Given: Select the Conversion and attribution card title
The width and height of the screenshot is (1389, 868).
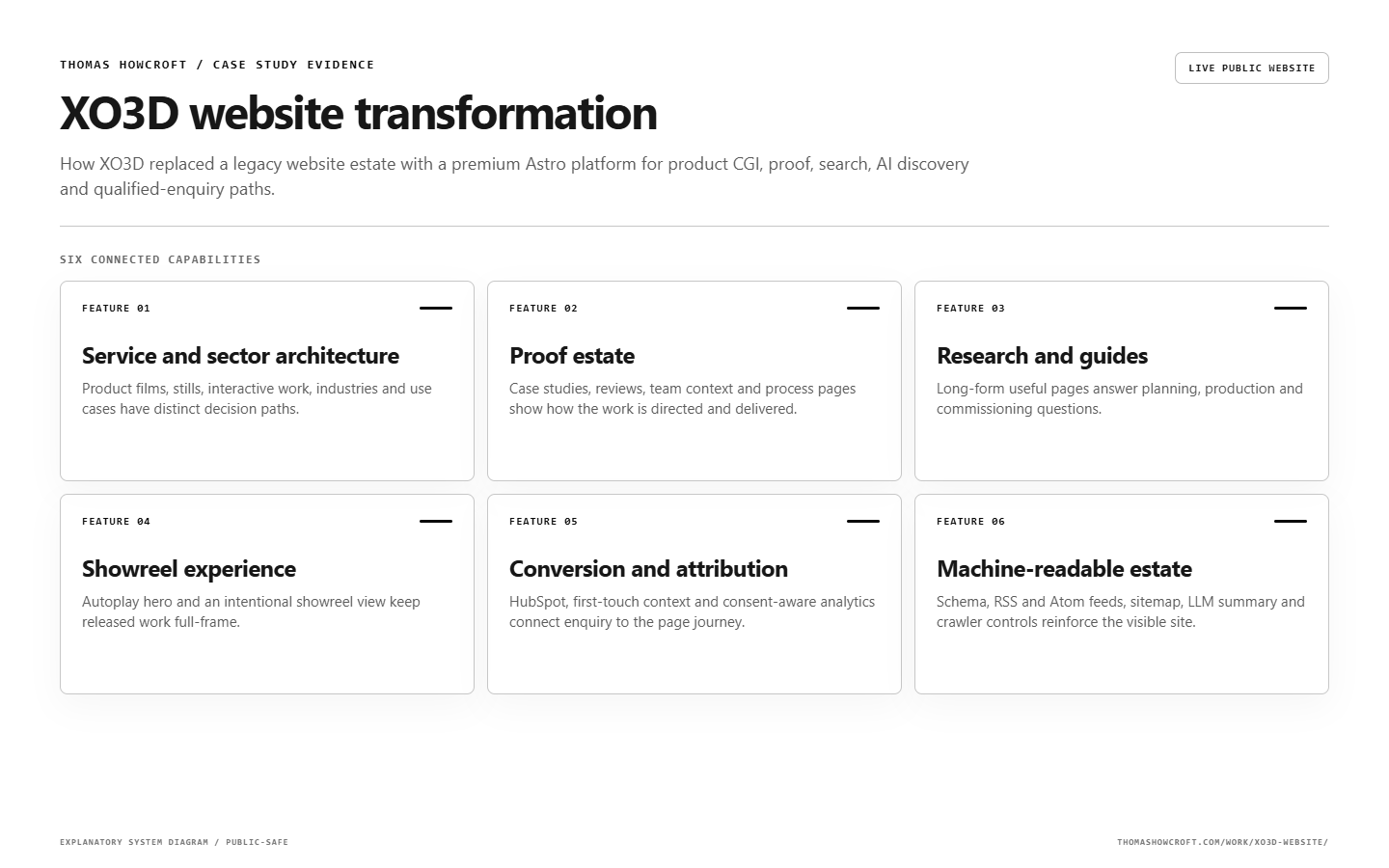Looking at the screenshot, I should (x=648, y=569).
